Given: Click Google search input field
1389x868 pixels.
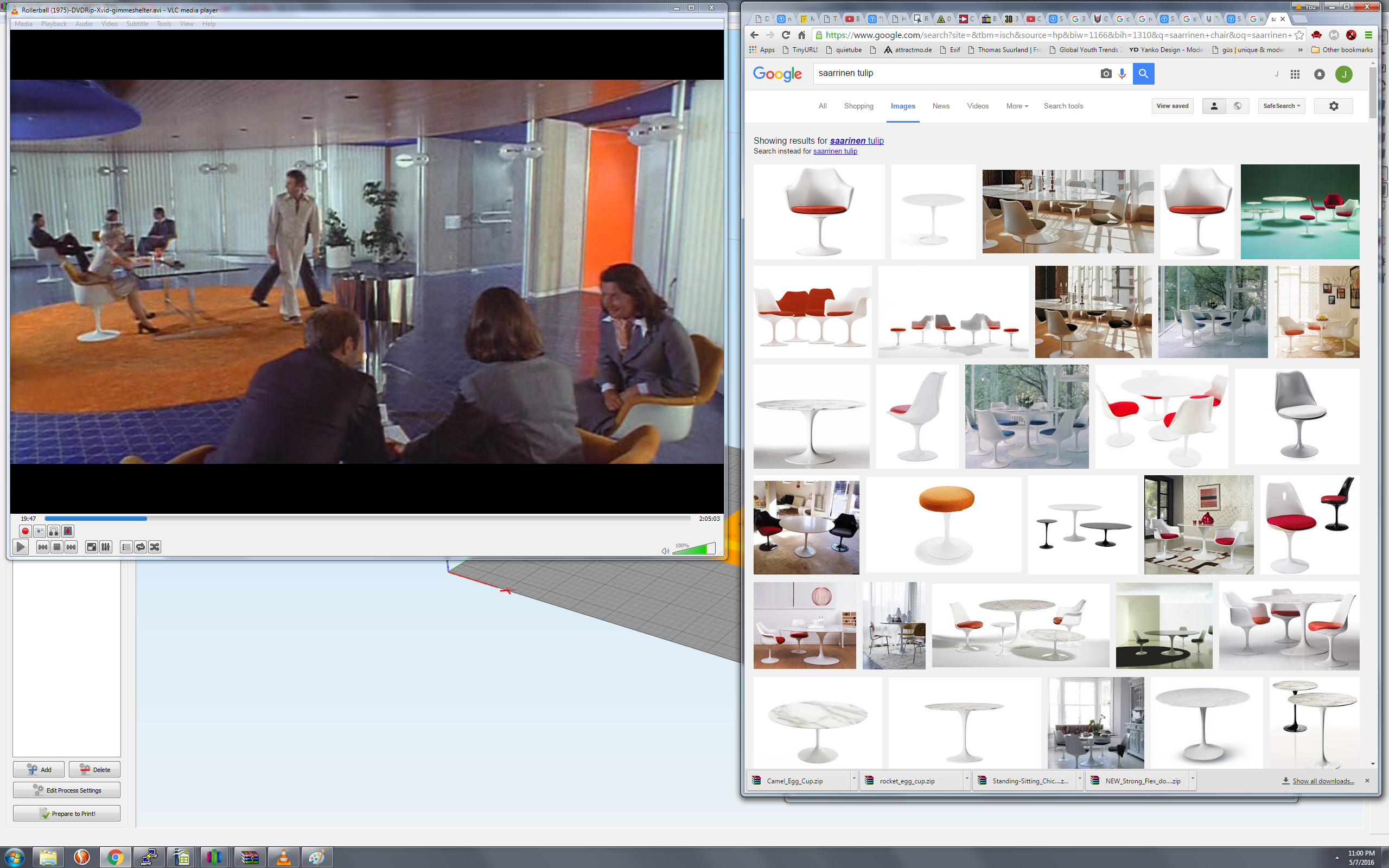Looking at the screenshot, I should pos(955,73).
